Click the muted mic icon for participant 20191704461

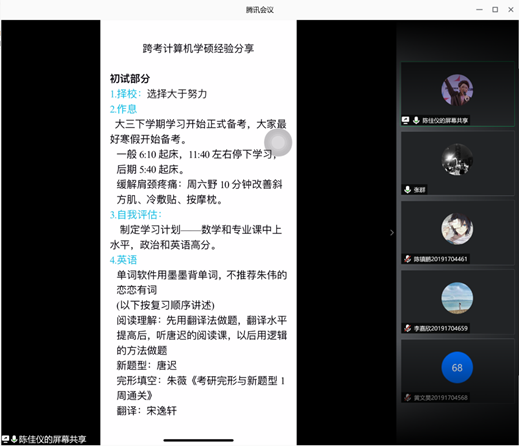[x=407, y=259]
